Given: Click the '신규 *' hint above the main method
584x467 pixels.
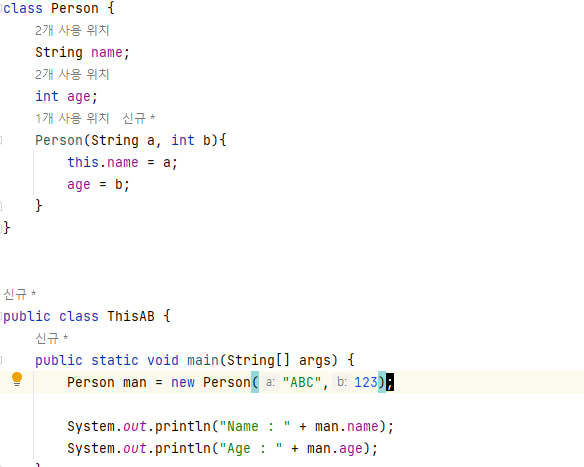Looking at the screenshot, I should pyautogui.click(x=51, y=338).
